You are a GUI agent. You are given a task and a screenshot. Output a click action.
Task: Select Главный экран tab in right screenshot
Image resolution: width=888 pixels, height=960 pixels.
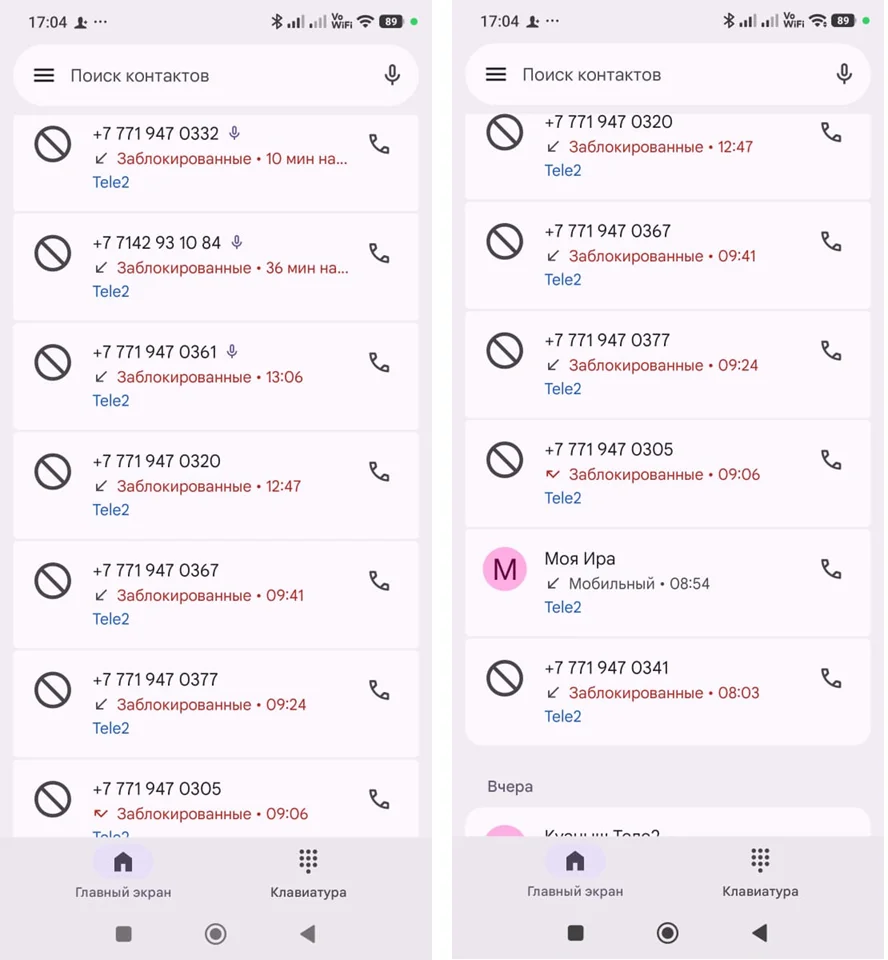coord(575,873)
